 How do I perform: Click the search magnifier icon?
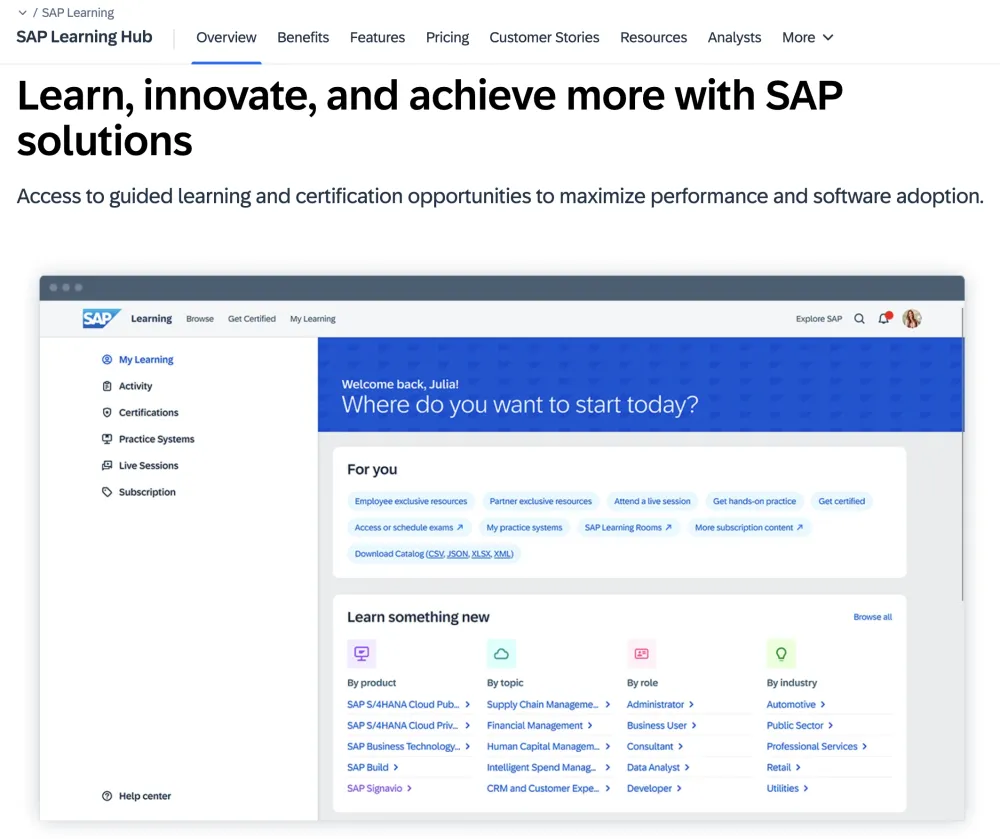tap(859, 319)
